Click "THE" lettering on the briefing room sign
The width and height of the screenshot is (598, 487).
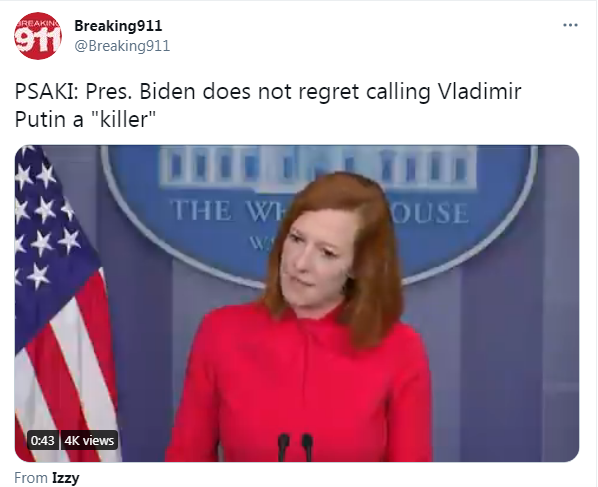click(202, 211)
